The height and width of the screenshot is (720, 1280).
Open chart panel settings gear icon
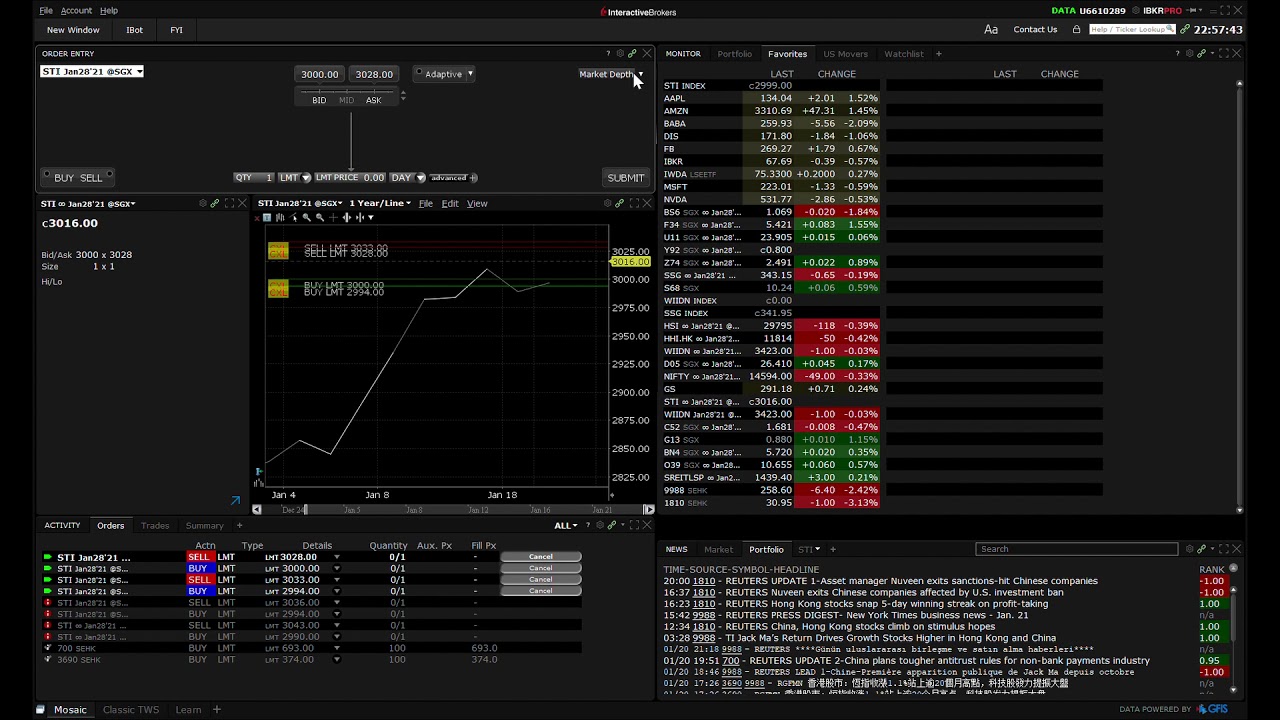[x=606, y=203]
